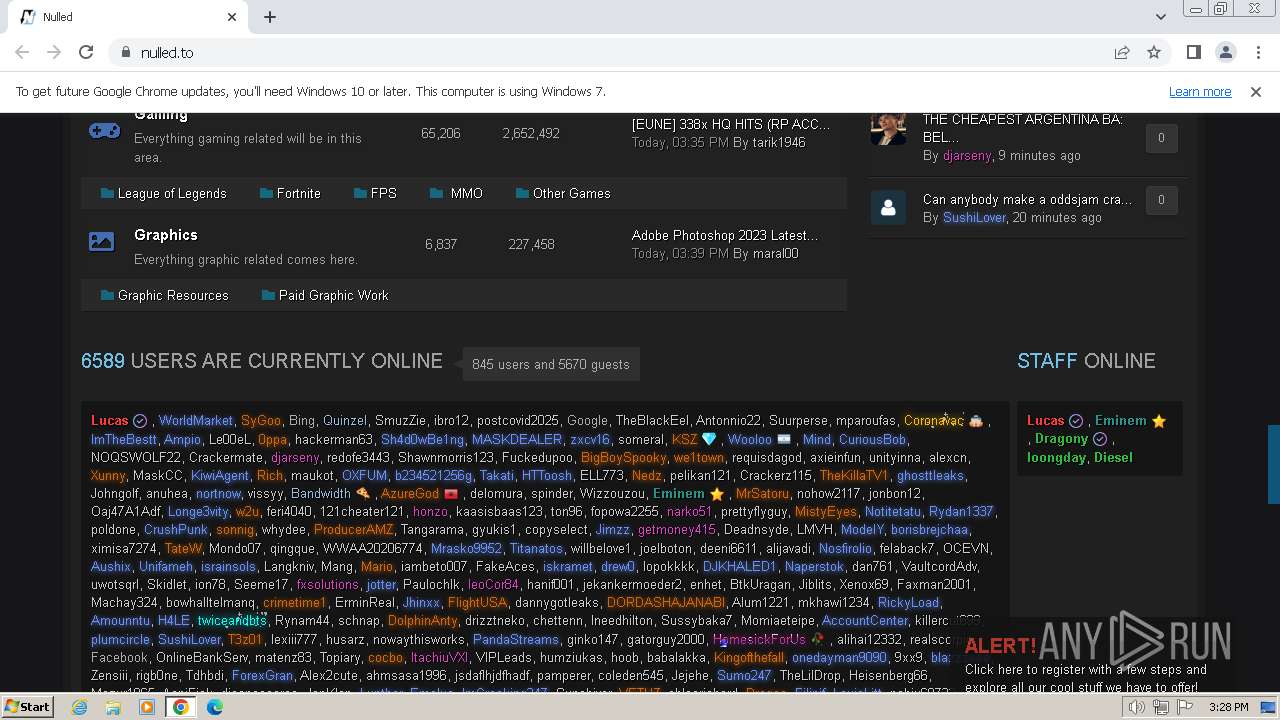Screen dimensions: 1280x720
Task: Open the MMO subforum
Action: coord(466,193)
